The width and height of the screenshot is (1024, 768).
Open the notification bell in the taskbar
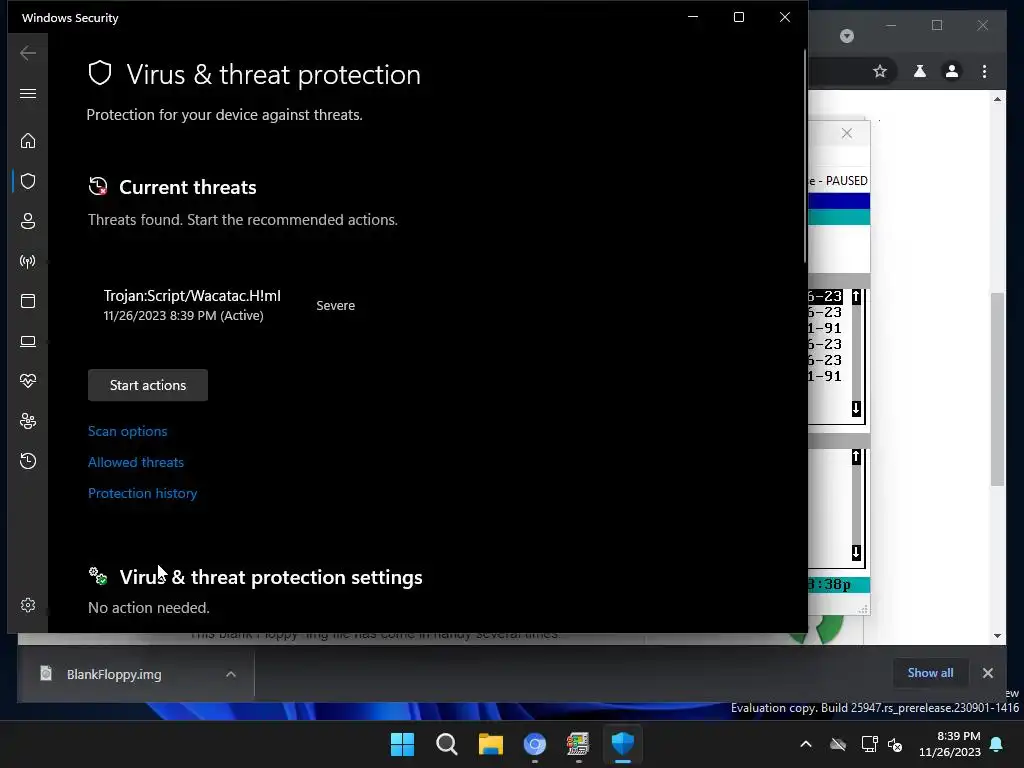point(997,744)
